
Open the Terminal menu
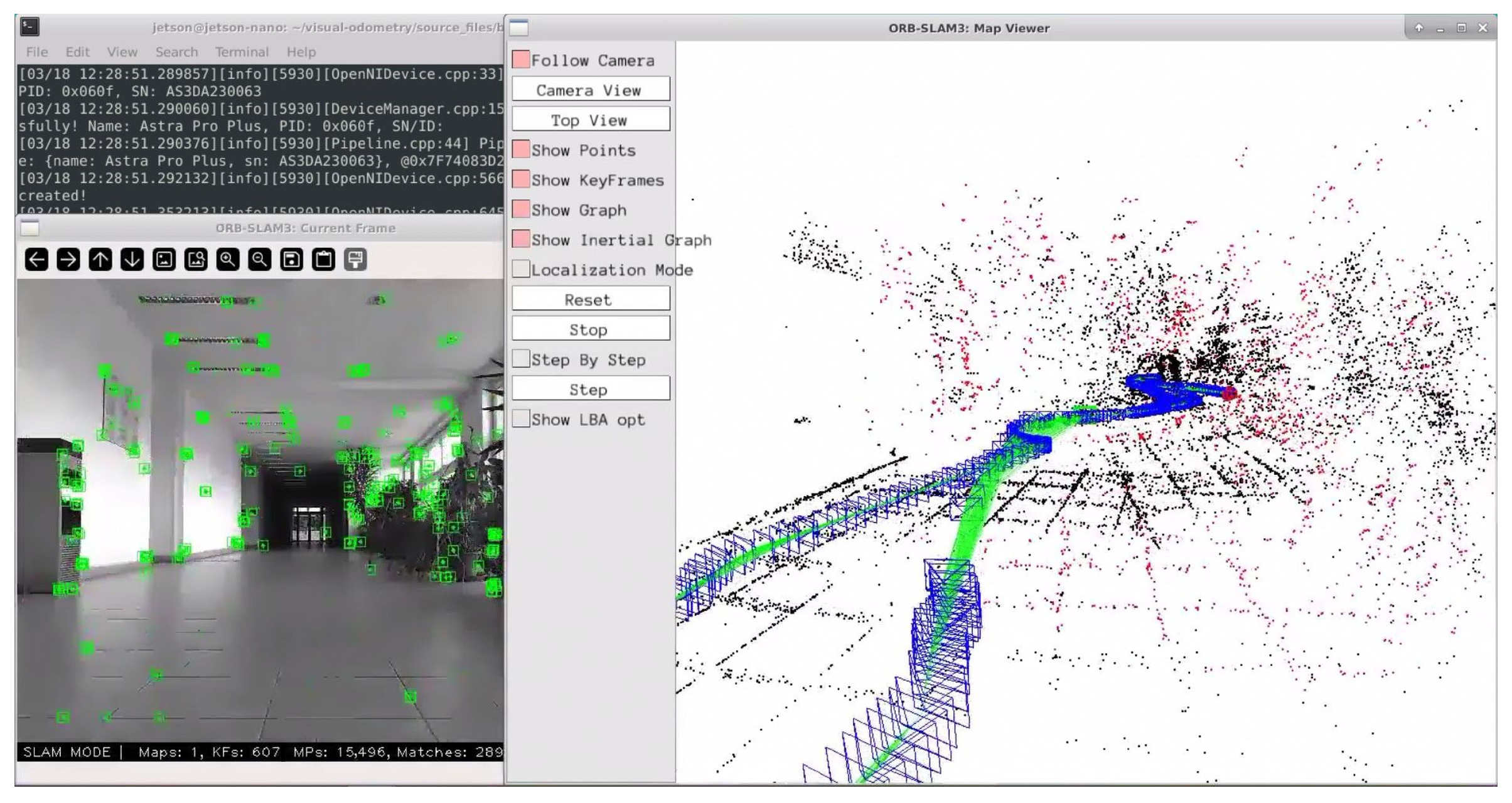242,52
